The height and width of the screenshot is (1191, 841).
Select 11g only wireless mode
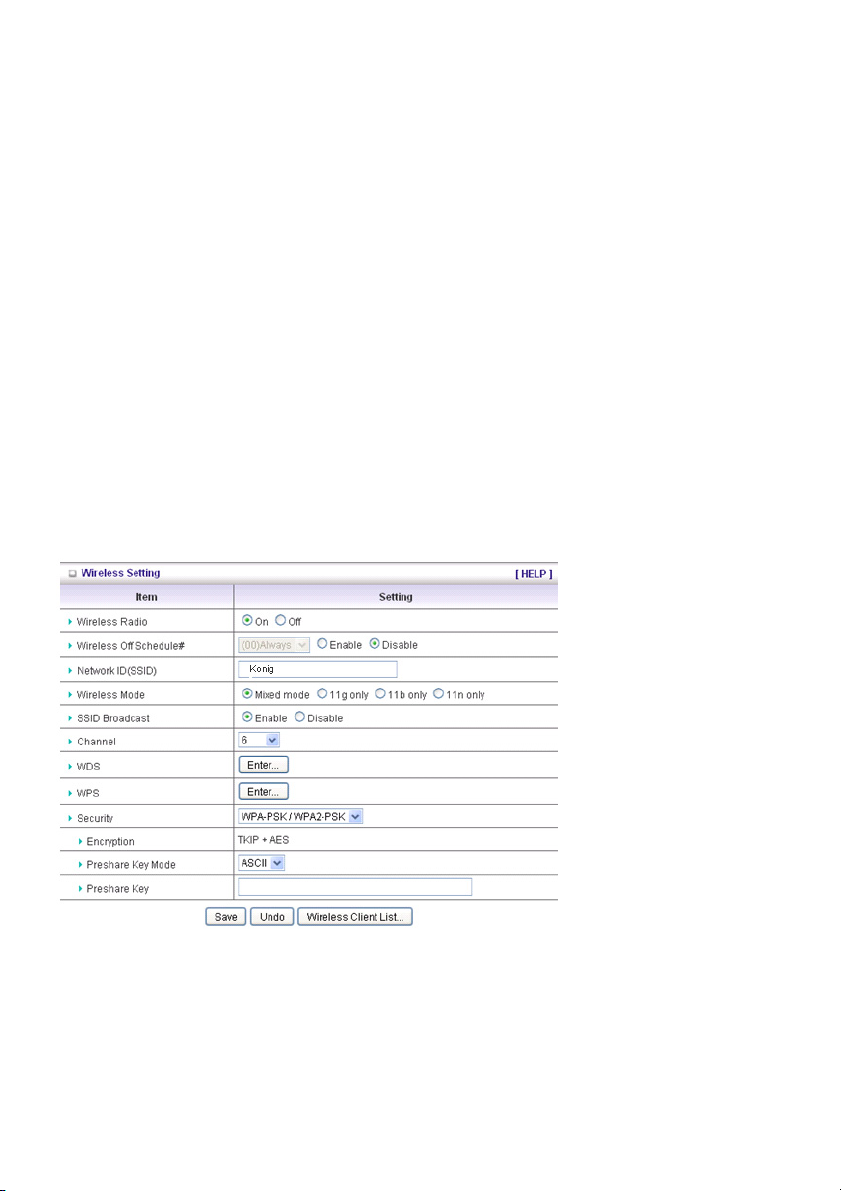point(322,694)
